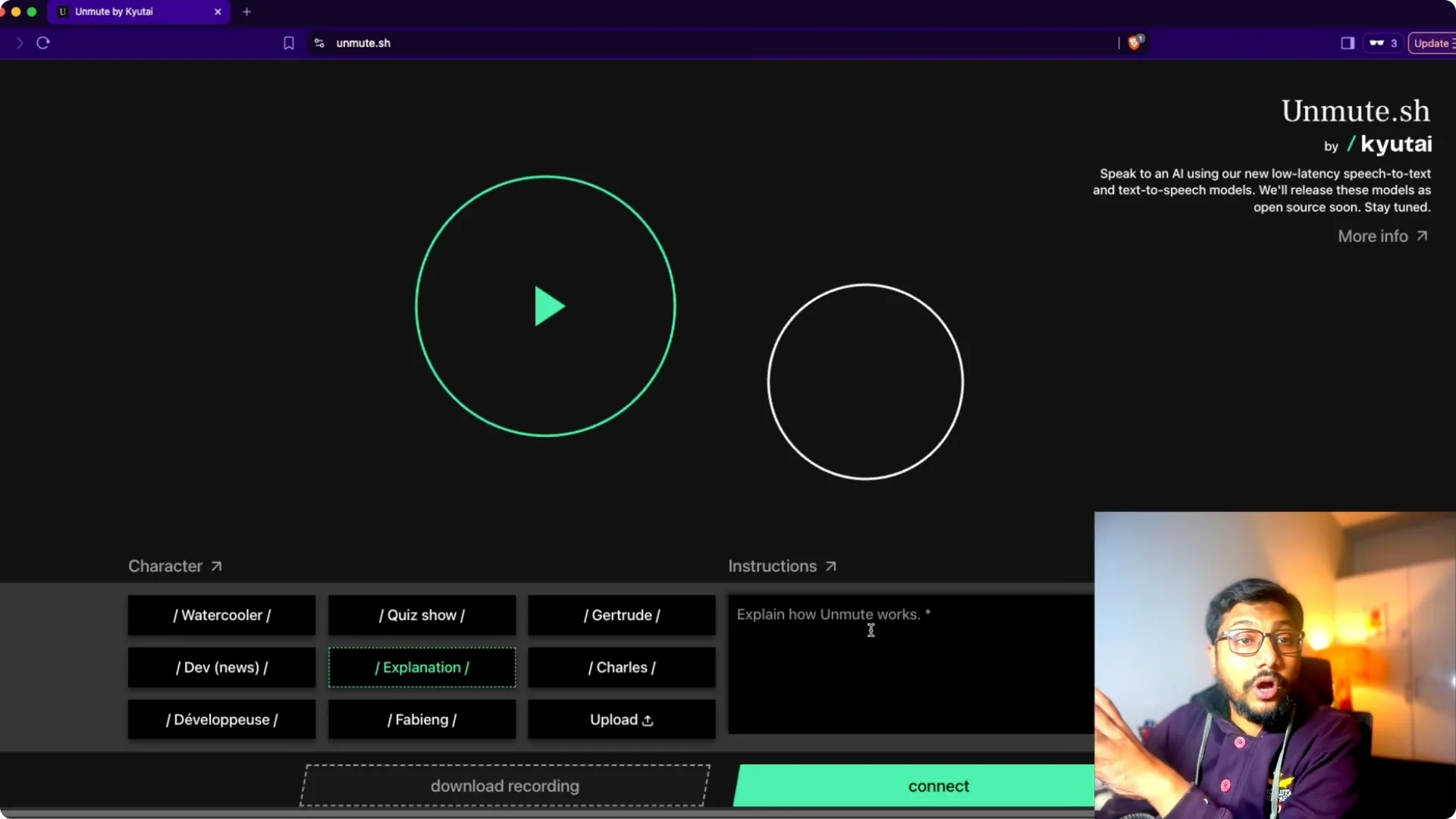Open a new browser tab
This screenshot has height=819, width=1456.
(x=246, y=11)
